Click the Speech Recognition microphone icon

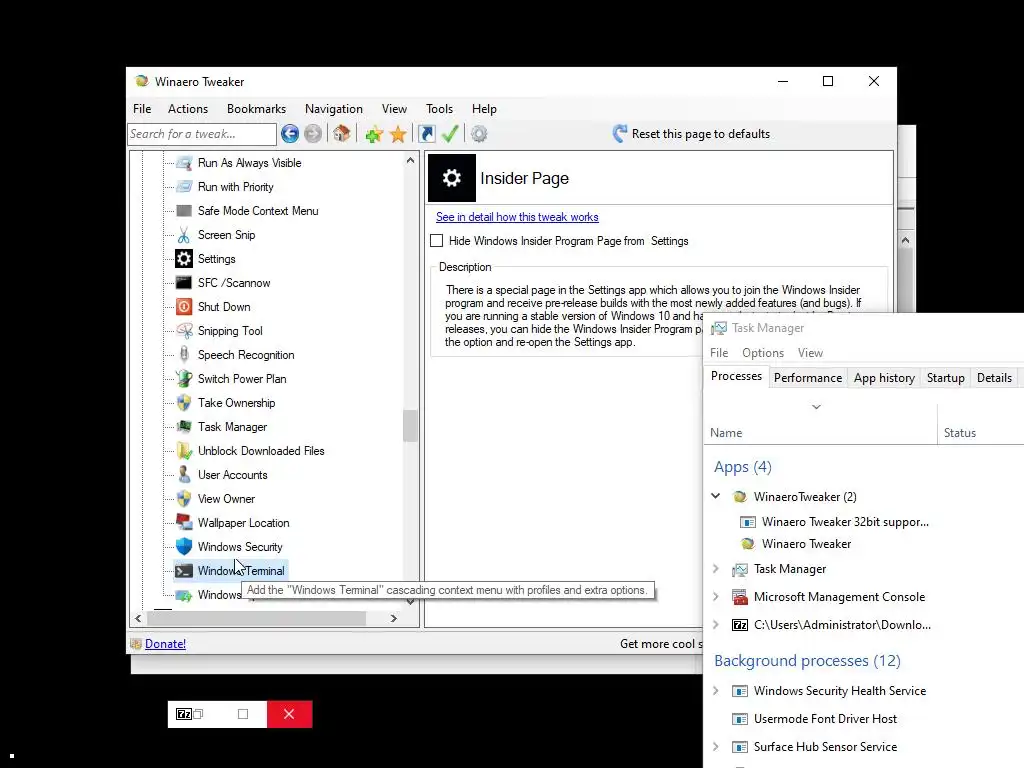[184, 355]
